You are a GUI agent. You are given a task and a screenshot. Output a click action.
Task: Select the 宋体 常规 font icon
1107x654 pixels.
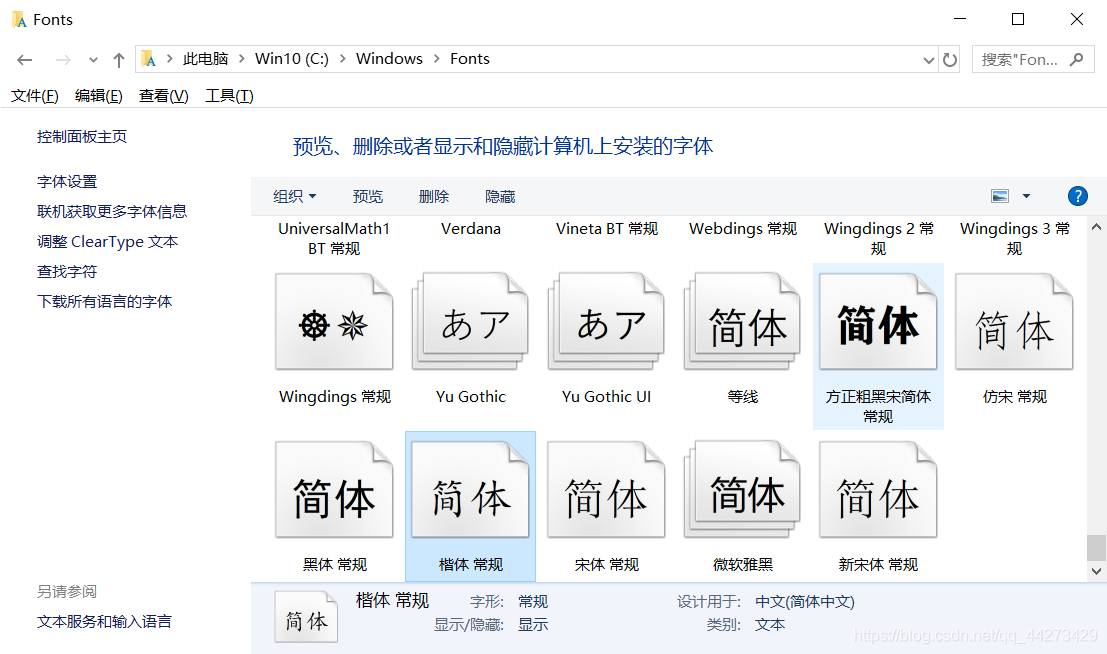pos(606,490)
